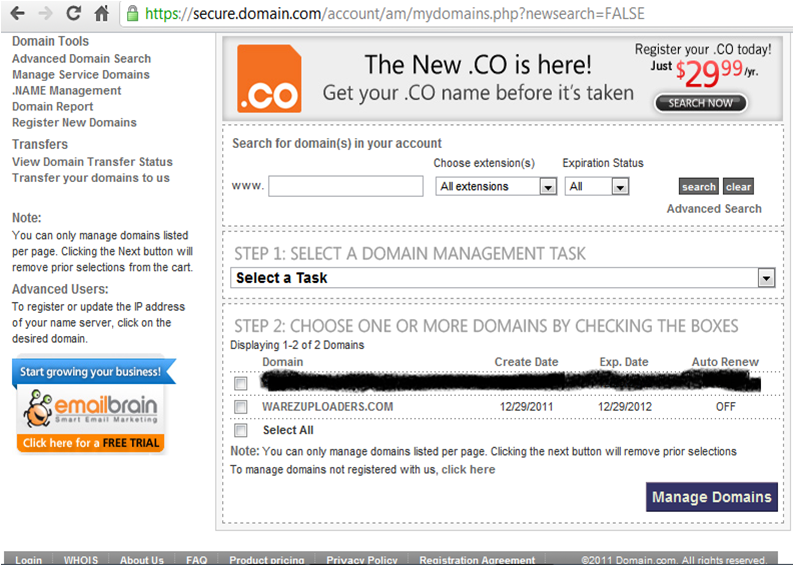This screenshot has height=566, width=794.
Task: Click the click here link for outside domains
Action: pos(468,470)
